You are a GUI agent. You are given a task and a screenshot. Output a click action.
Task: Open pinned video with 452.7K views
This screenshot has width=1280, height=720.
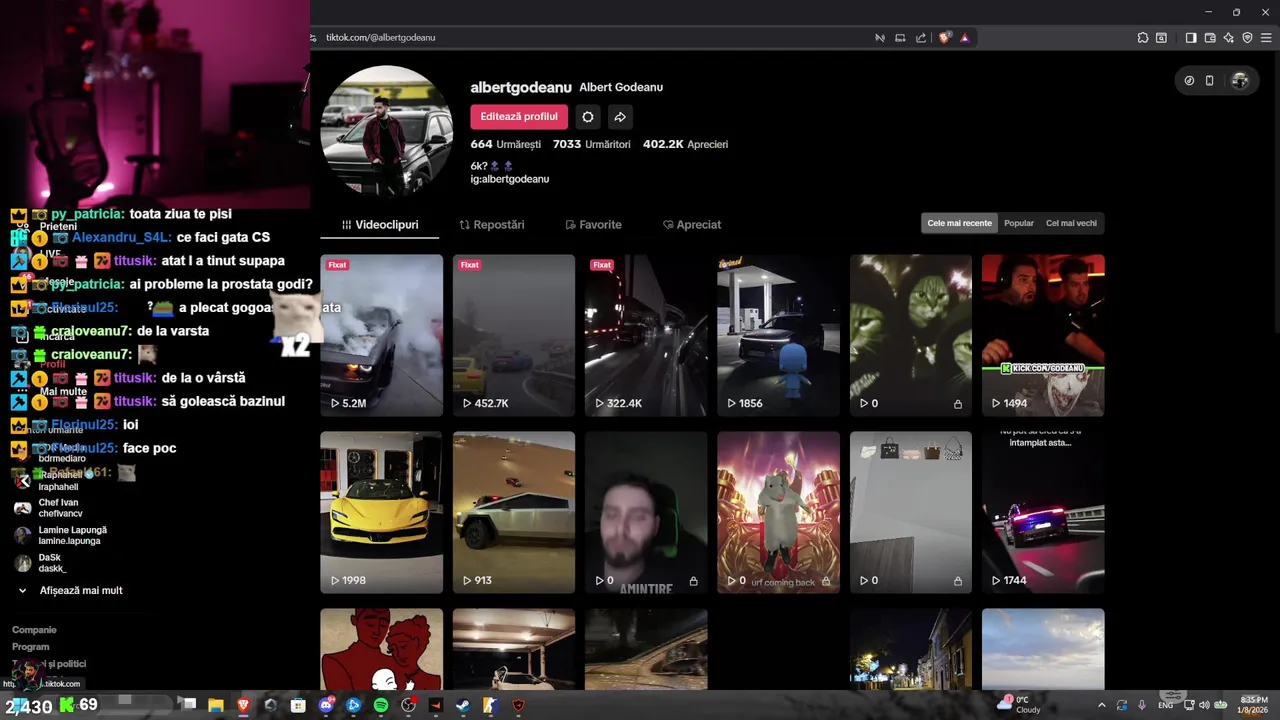coord(514,335)
